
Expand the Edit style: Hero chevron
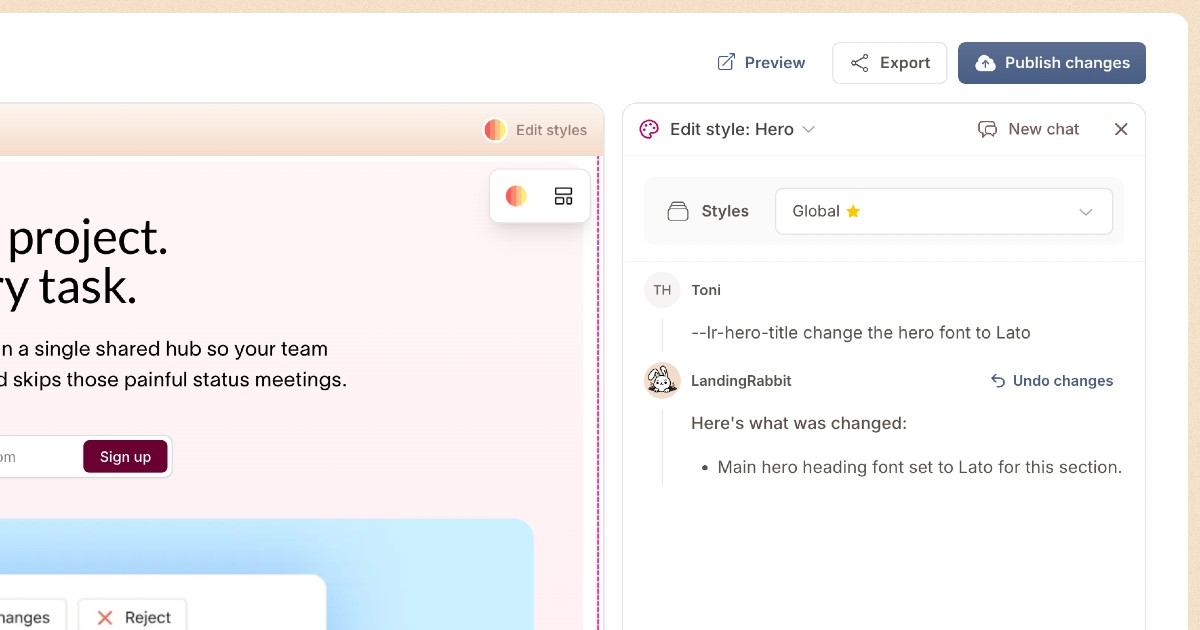pos(809,129)
